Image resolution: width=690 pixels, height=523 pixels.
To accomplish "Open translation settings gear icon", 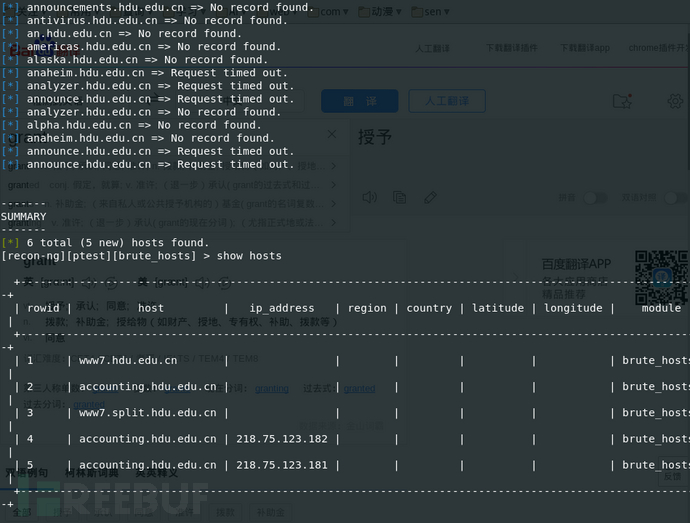I will (x=675, y=101).
